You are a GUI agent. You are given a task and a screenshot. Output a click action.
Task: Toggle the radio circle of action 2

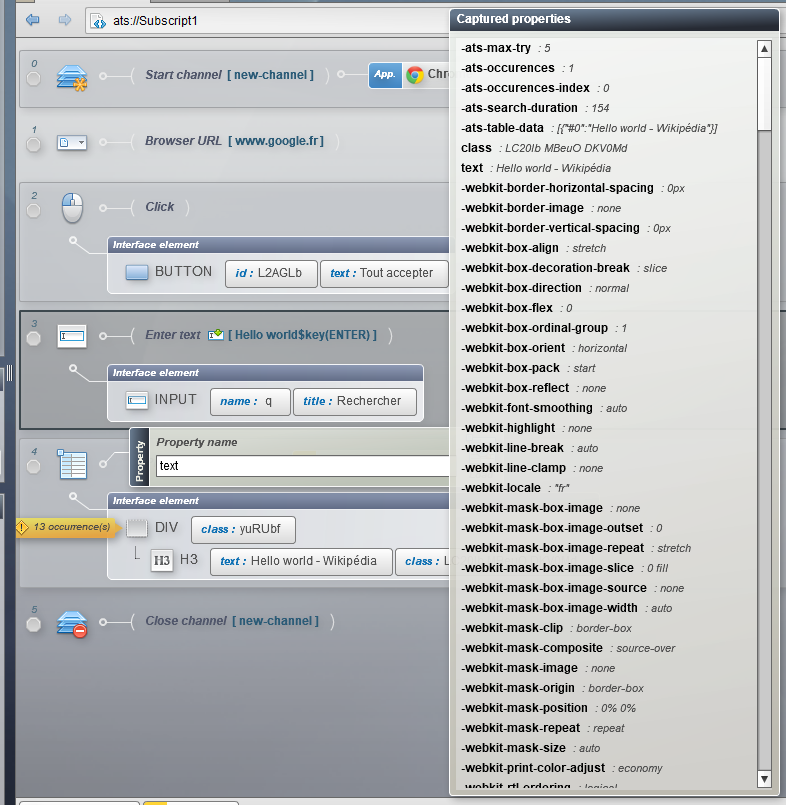tap(34, 210)
